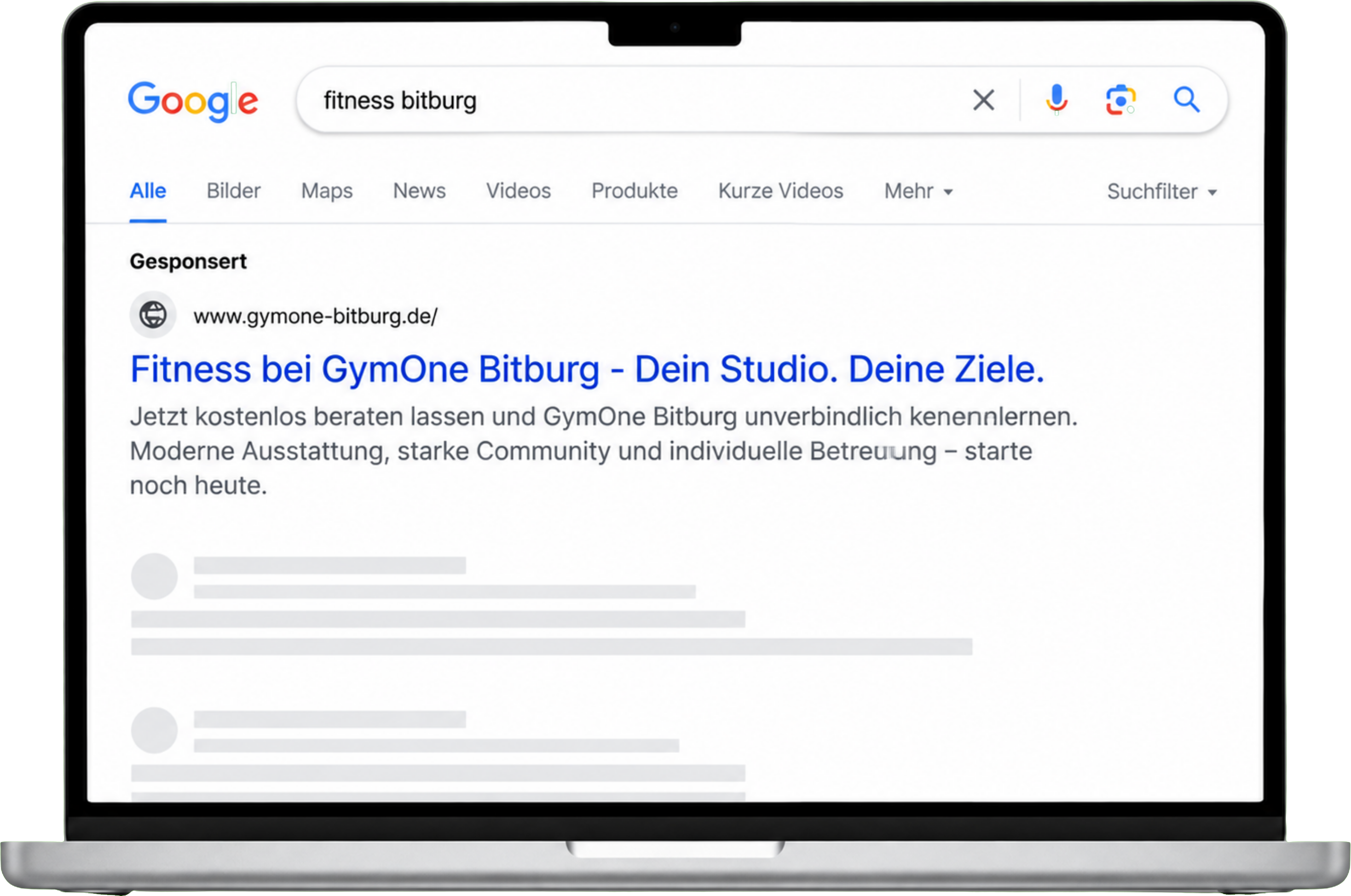Open the Produkte tab
This screenshot has height=896, width=1351.
pos(635,191)
